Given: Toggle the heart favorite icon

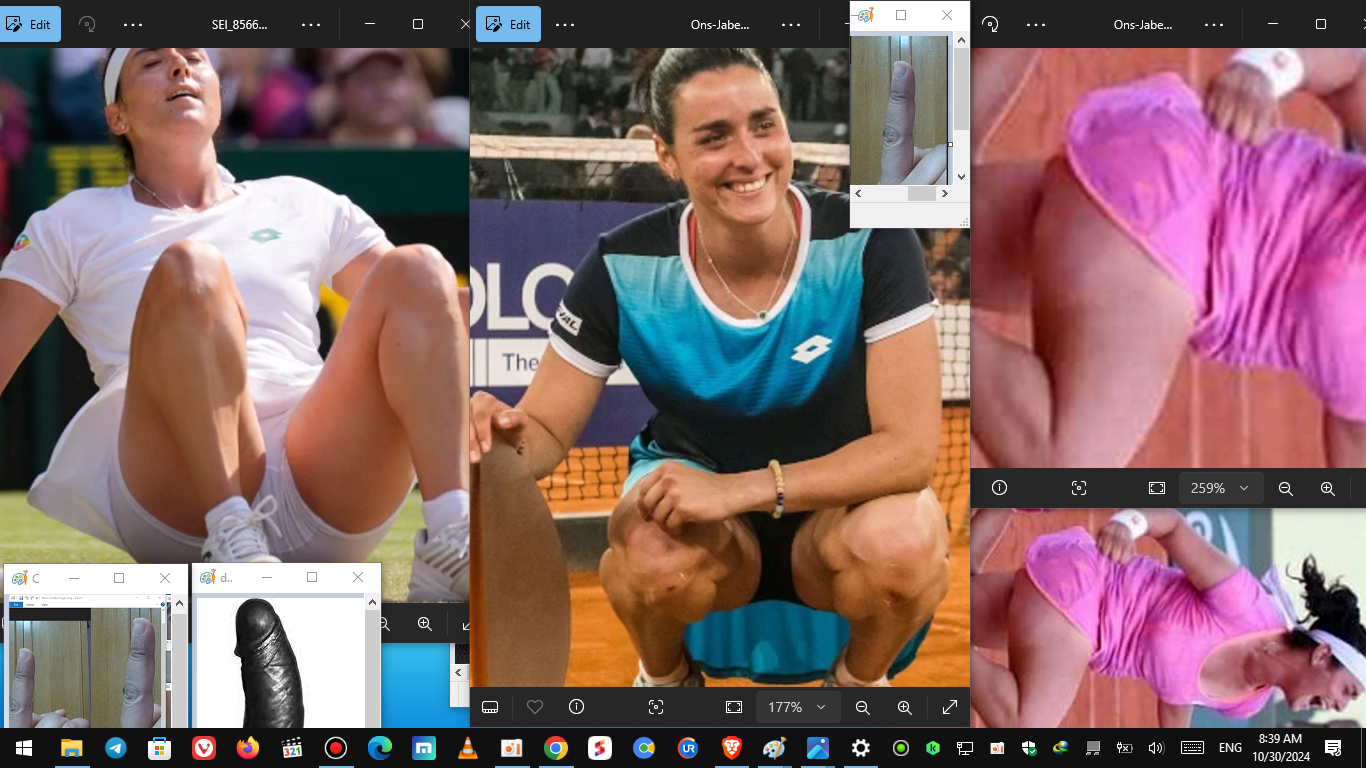Looking at the screenshot, I should pos(534,707).
